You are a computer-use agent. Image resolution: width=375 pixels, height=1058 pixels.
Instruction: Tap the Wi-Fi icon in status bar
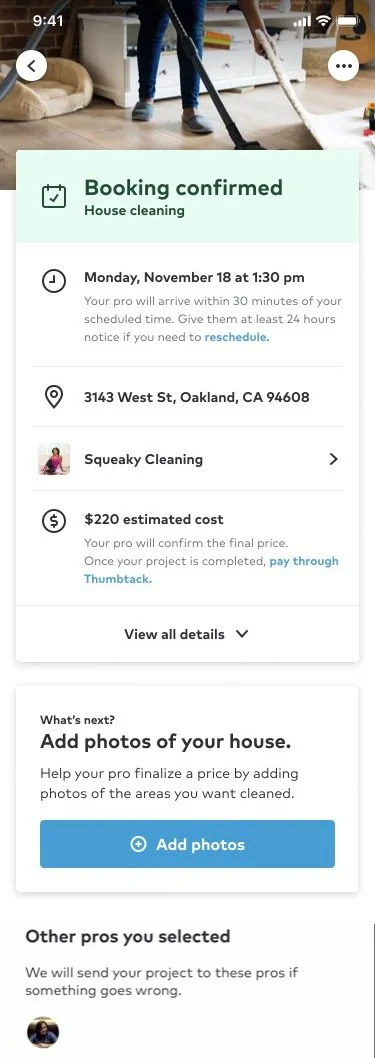[324, 21]
